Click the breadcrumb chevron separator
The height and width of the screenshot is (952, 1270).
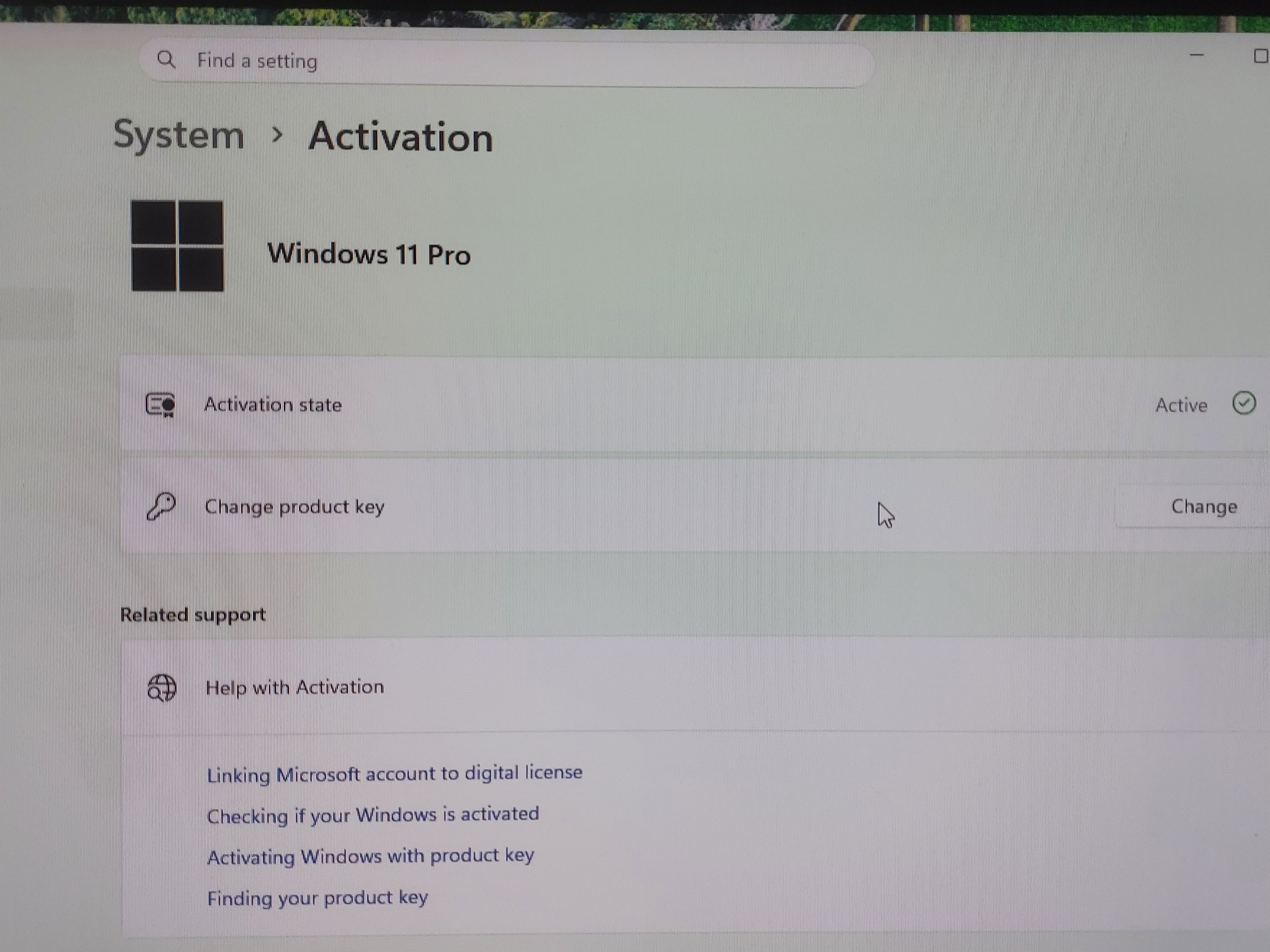point(277,134)
